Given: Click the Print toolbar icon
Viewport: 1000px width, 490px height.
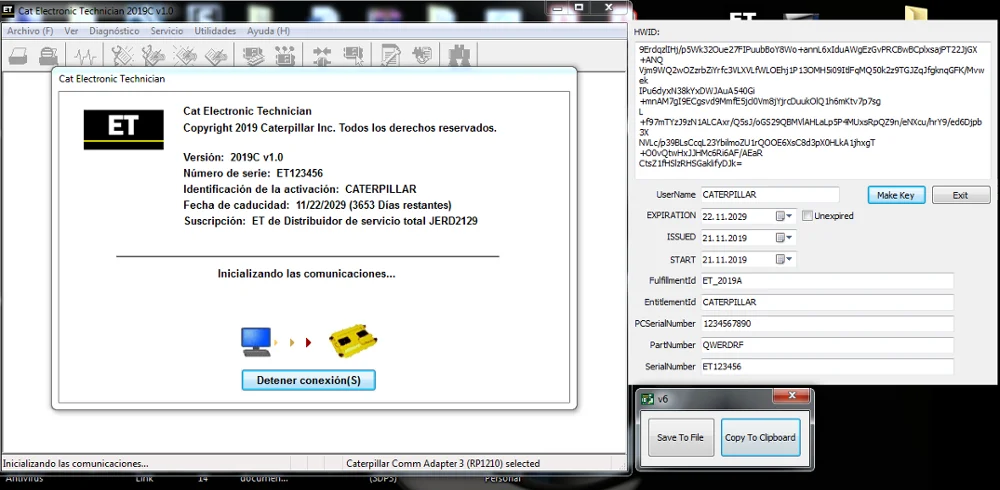Looking at the screenshot, I should (x=18, y=56).
